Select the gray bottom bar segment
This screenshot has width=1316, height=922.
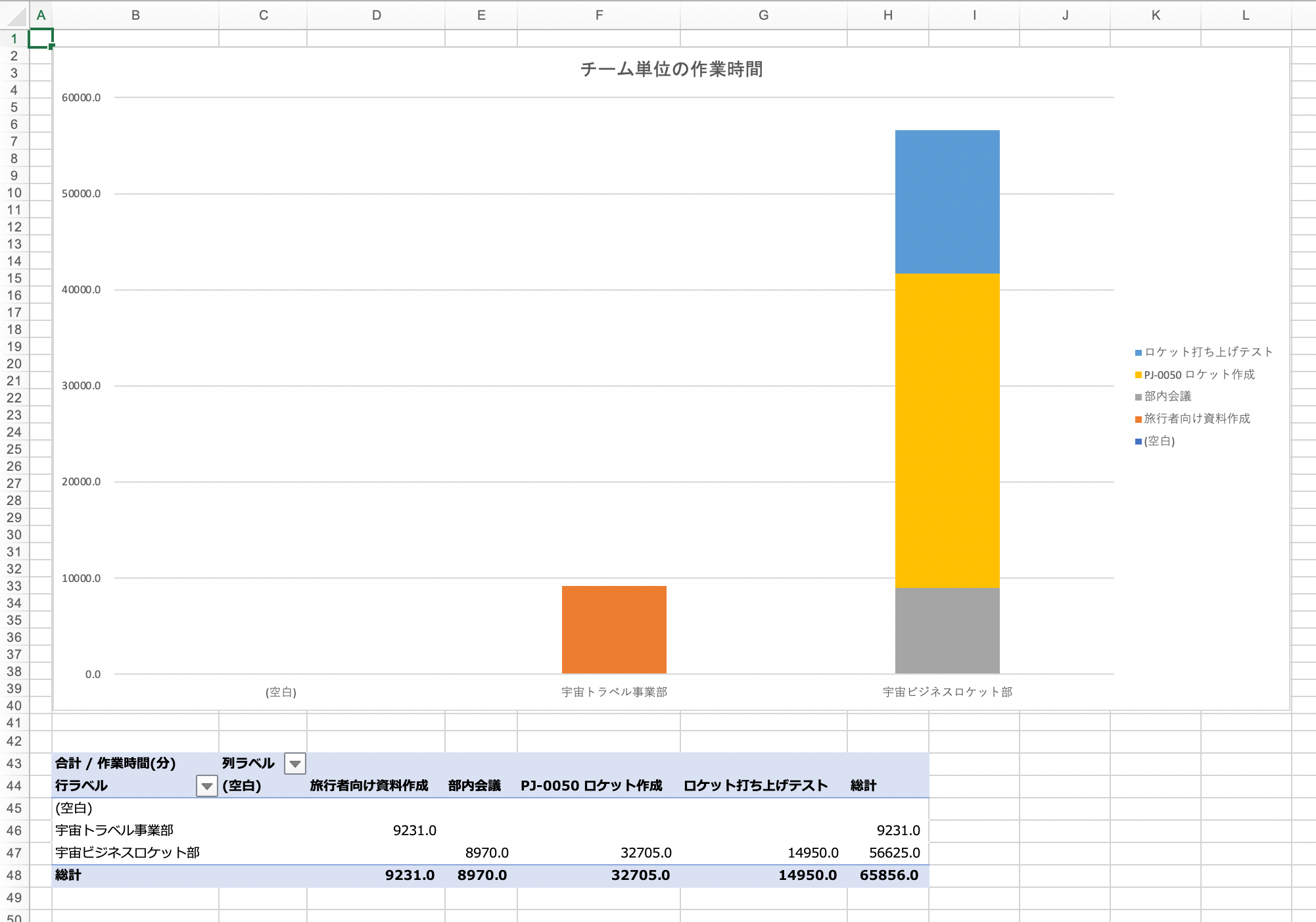(947, 630)
